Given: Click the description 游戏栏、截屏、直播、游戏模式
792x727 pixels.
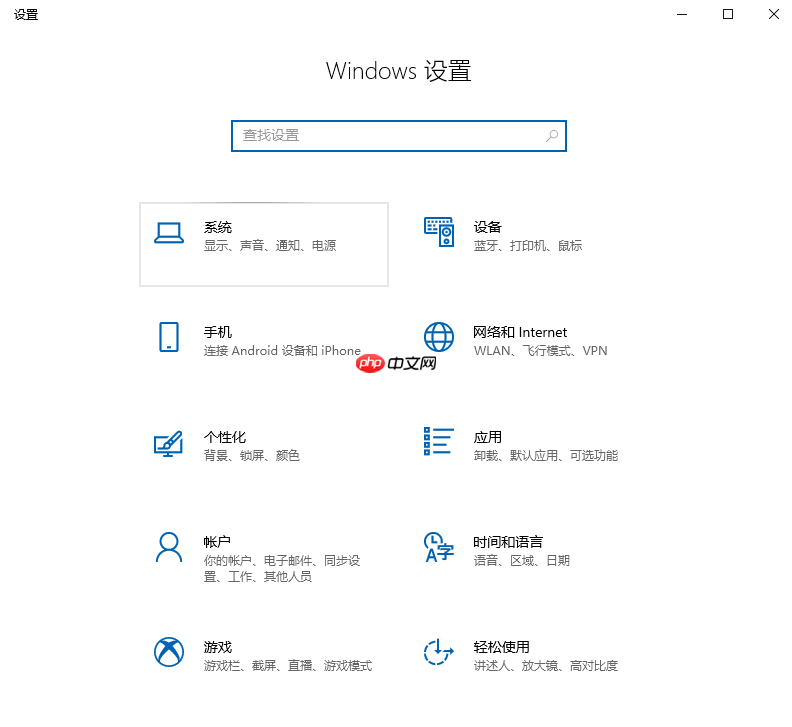Looking at the screenshot, I should point(287,666).
